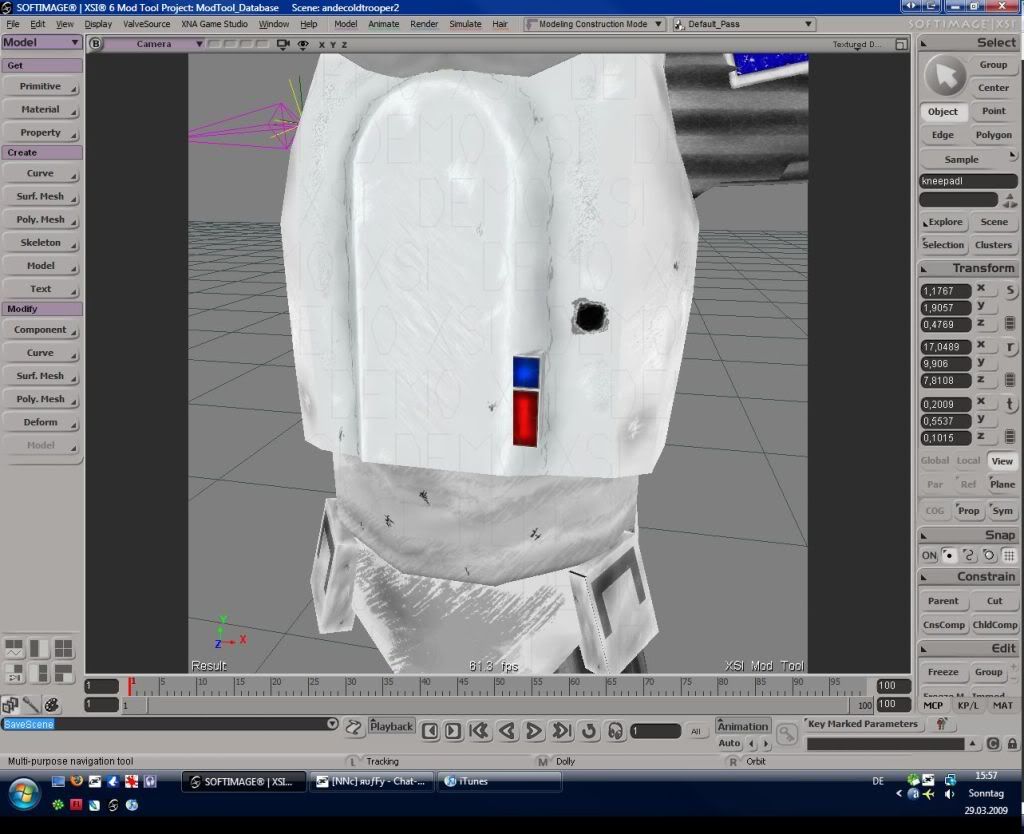Open the Textured display mode menu
Viewport: 1024px width, 834px height.
[x=856, y=44]
